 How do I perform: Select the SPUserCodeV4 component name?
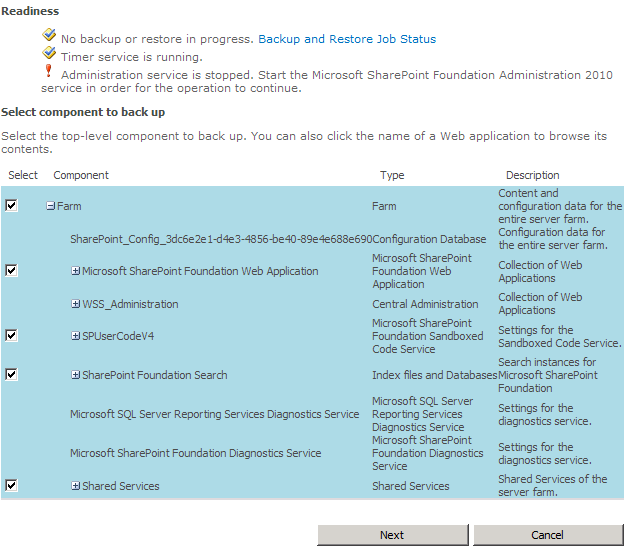click(x=118, y=336)
